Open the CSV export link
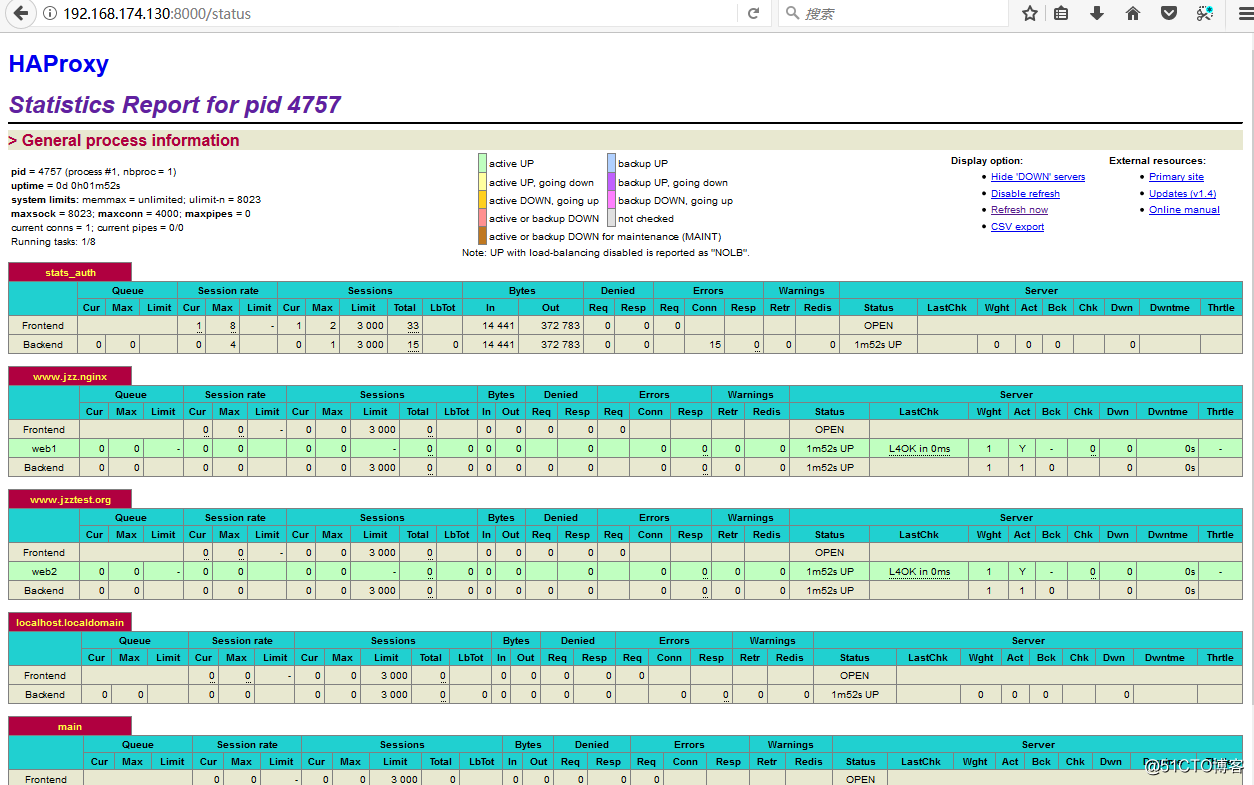Viewport: 1254px width, 785px height. 1017,227
